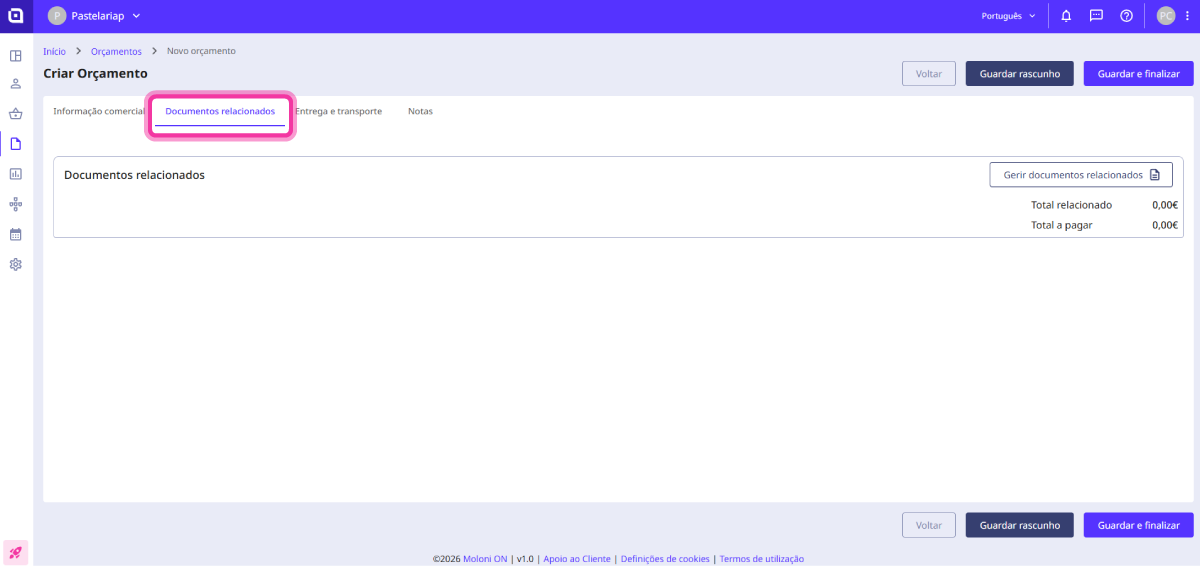The image size is (1200, 566).
Task: Click the calendar sidebar icon
Action: click(16, 234)
